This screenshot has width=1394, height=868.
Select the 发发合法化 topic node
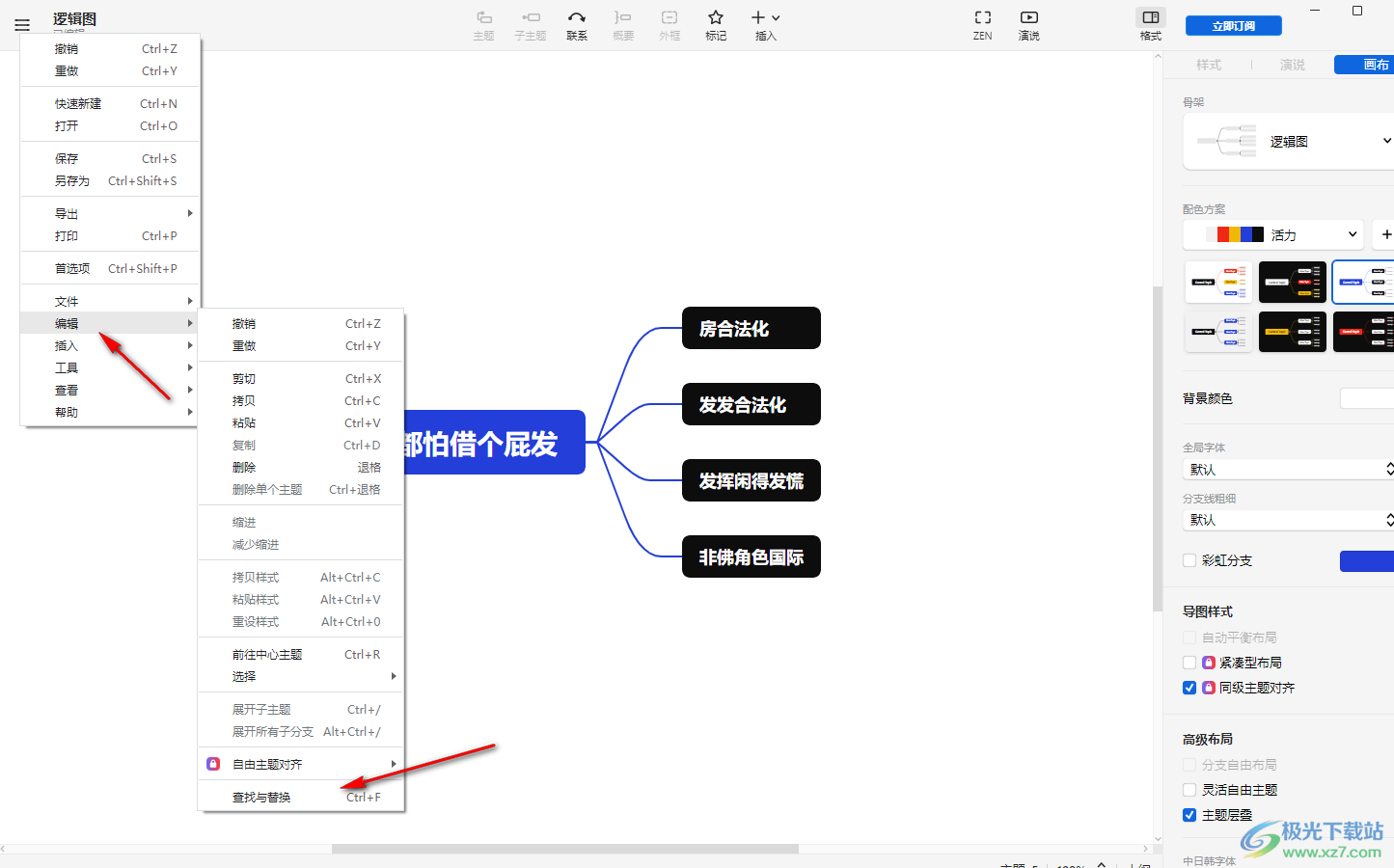752,404
